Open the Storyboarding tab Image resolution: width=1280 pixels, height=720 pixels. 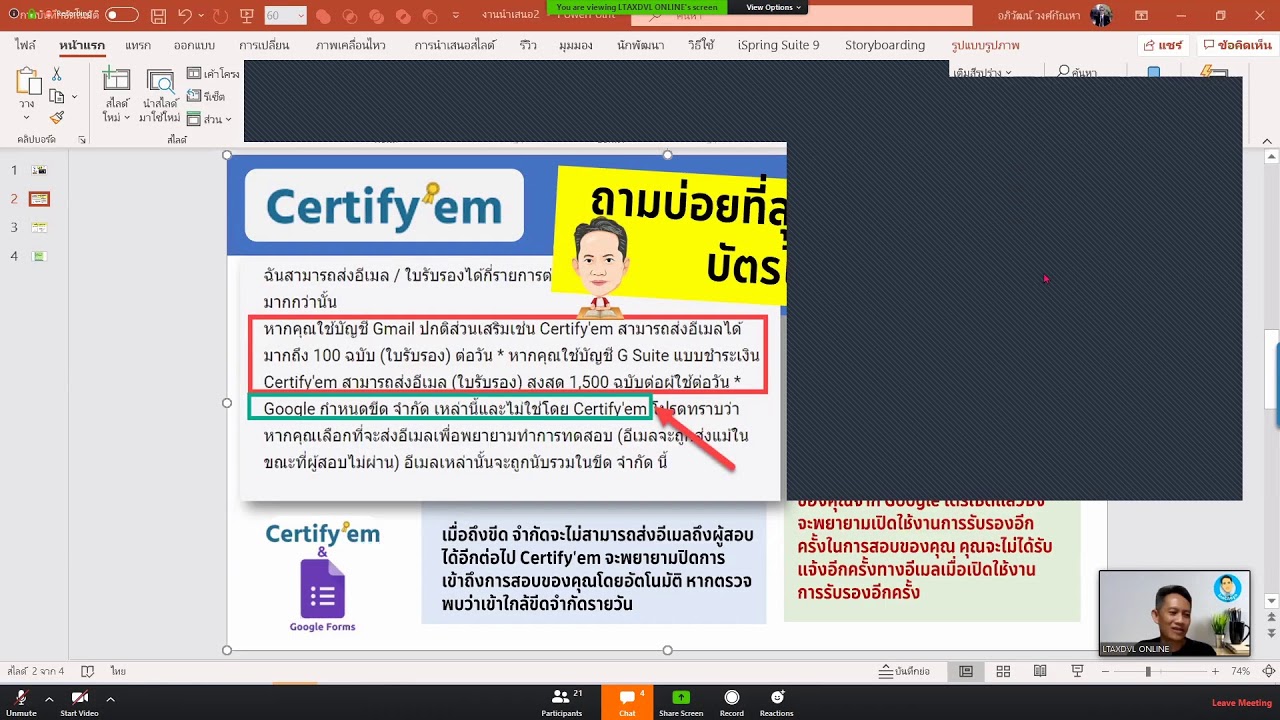tap(885, 45)
